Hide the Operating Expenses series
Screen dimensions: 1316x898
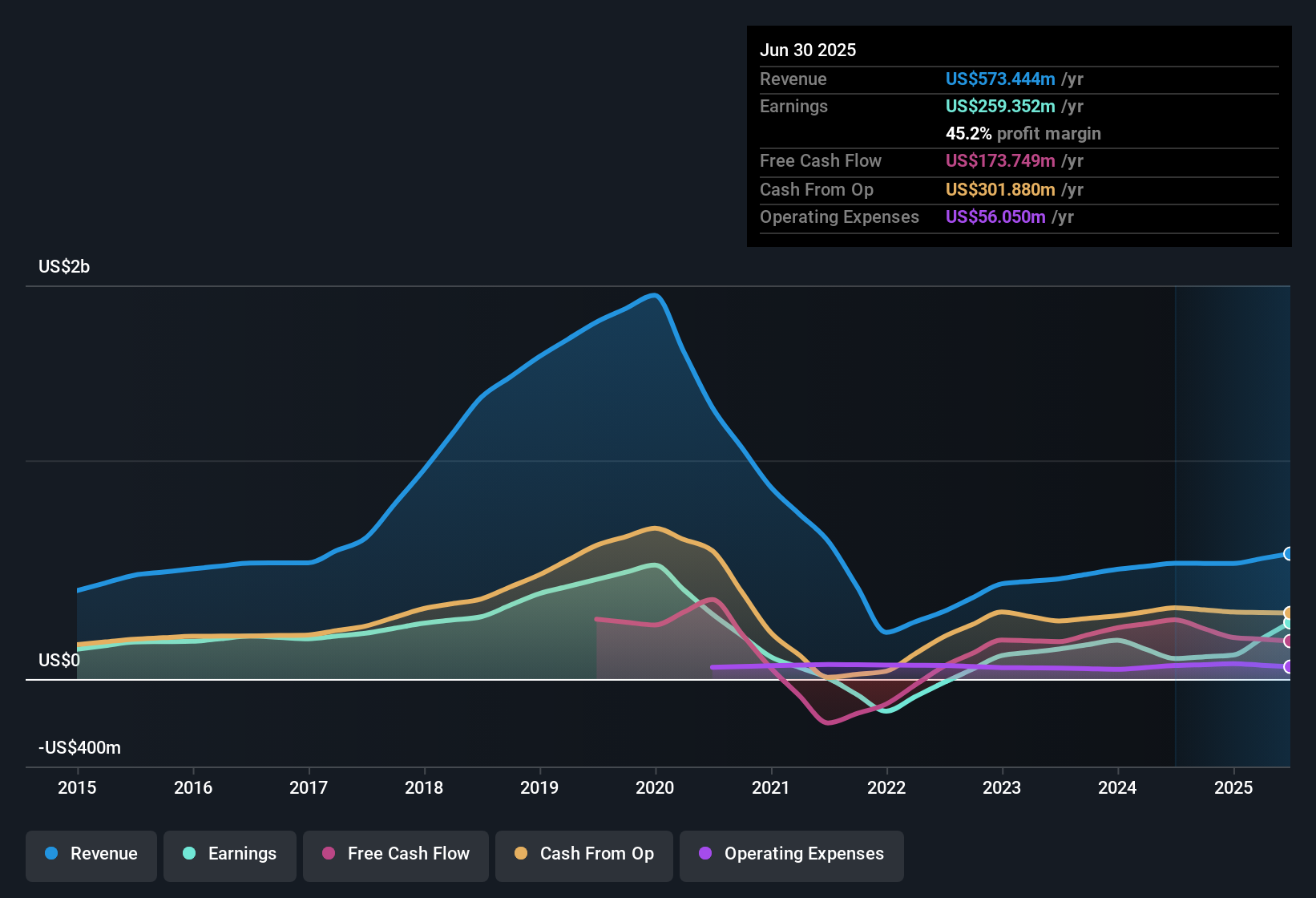[x=791, y=854]
